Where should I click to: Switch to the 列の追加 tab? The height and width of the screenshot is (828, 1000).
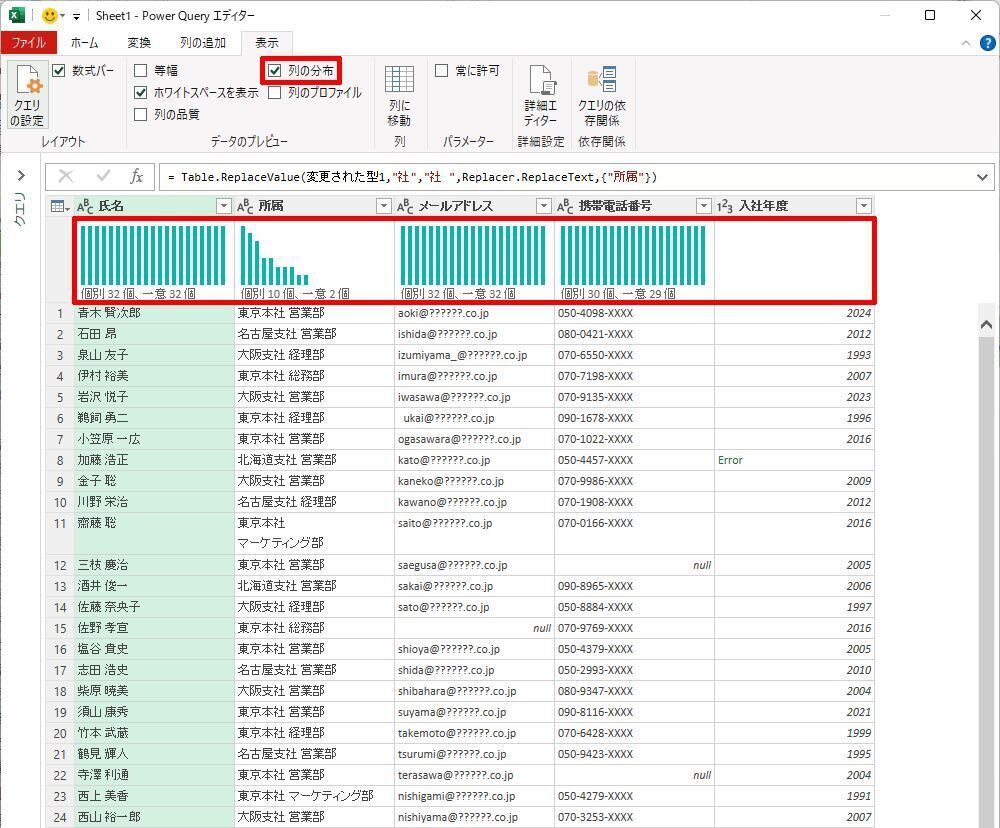point(203,43)
